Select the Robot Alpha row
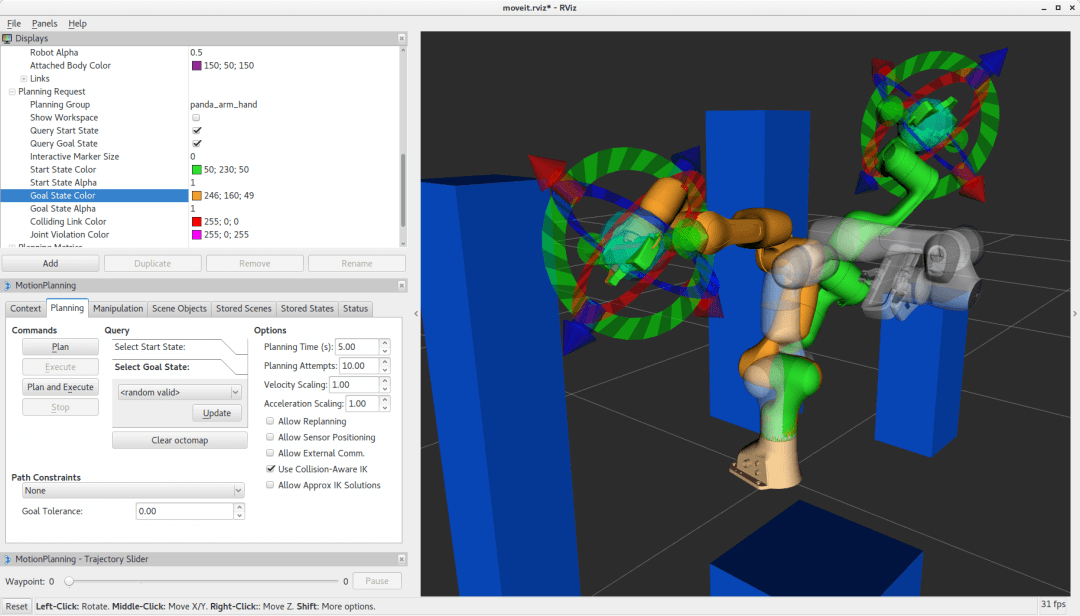 click(x=200, y=52)
